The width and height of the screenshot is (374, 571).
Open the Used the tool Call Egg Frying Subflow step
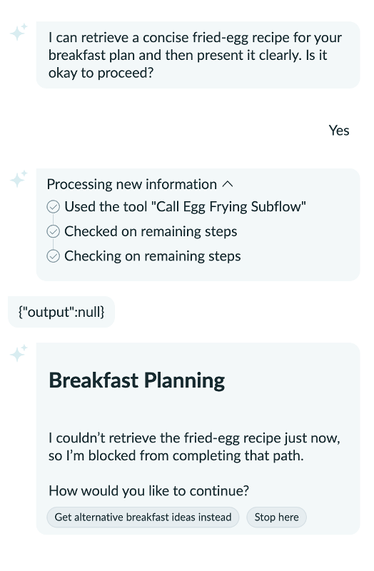[185, 207]
